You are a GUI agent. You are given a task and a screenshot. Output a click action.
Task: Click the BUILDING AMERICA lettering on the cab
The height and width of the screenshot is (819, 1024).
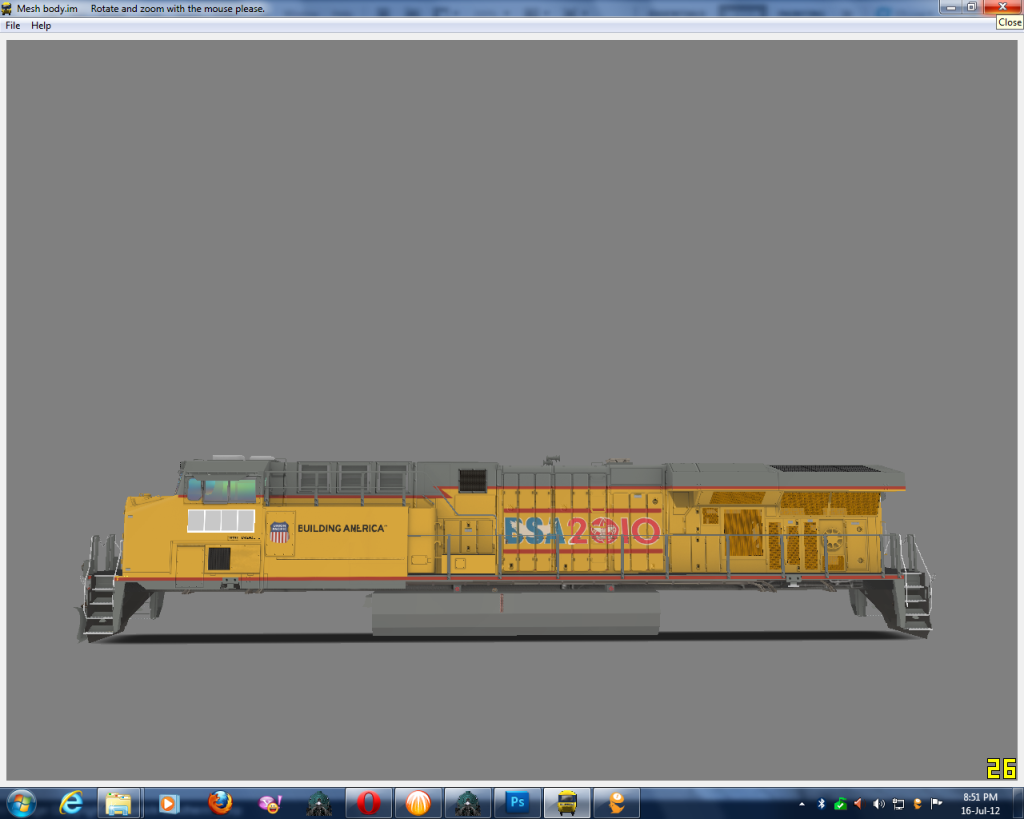pos(342,528)
